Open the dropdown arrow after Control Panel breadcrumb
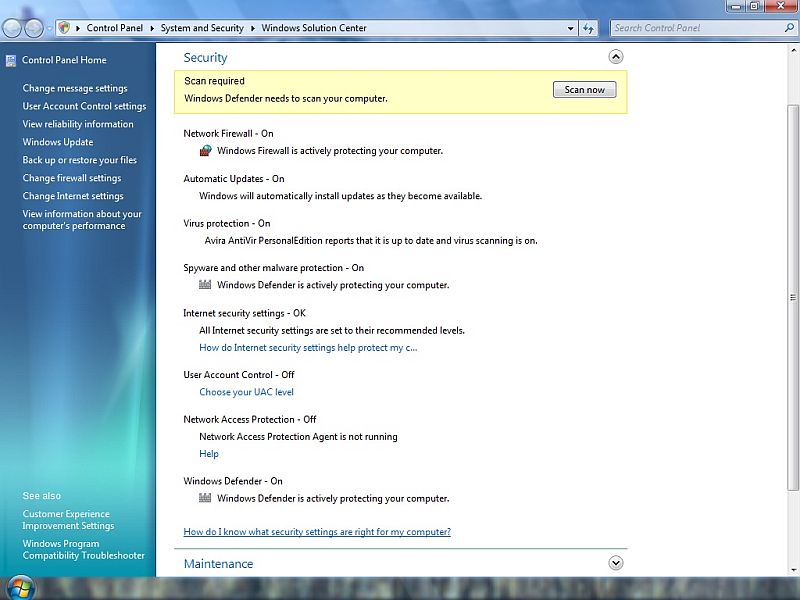Screen dimensions: 800x600 click(x=152, y=28)
